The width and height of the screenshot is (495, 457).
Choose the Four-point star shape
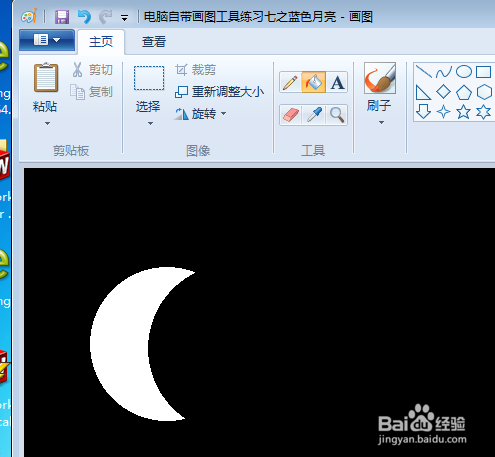(444, 112)
